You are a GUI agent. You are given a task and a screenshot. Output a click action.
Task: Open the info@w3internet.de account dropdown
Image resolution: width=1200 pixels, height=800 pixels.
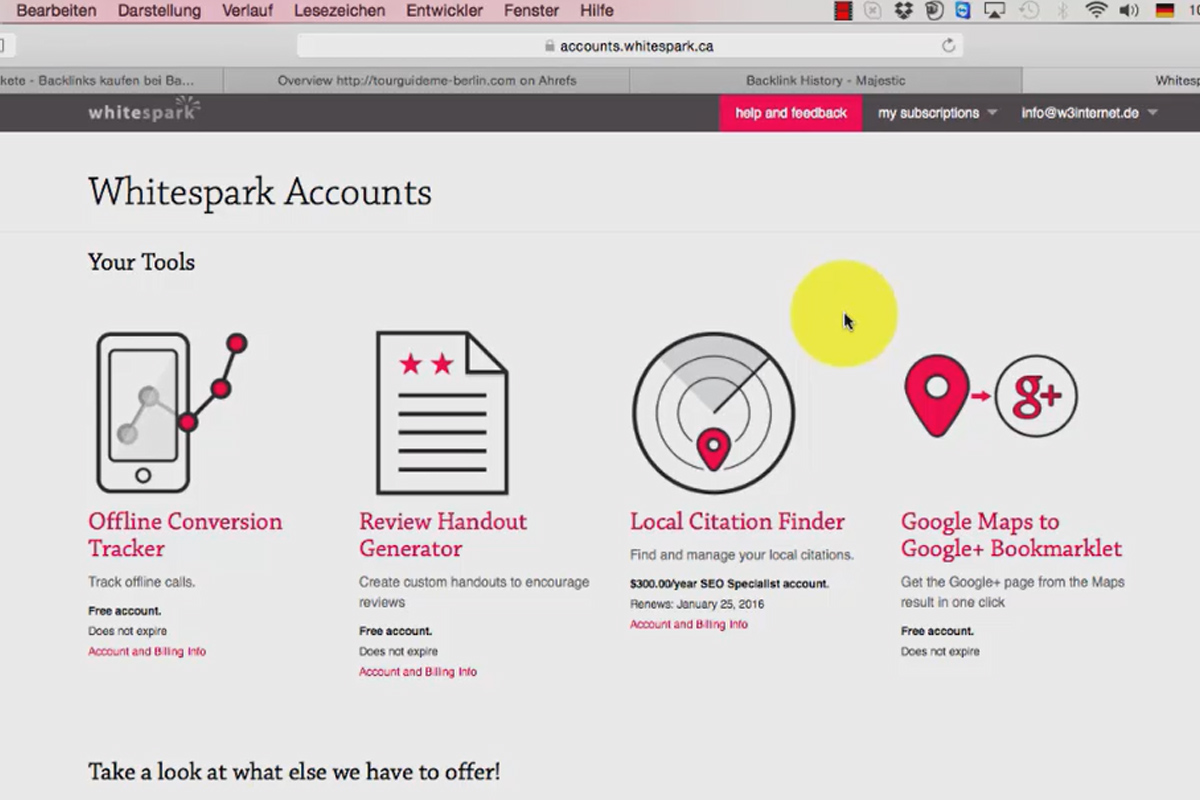click(x=1089, y=113)
